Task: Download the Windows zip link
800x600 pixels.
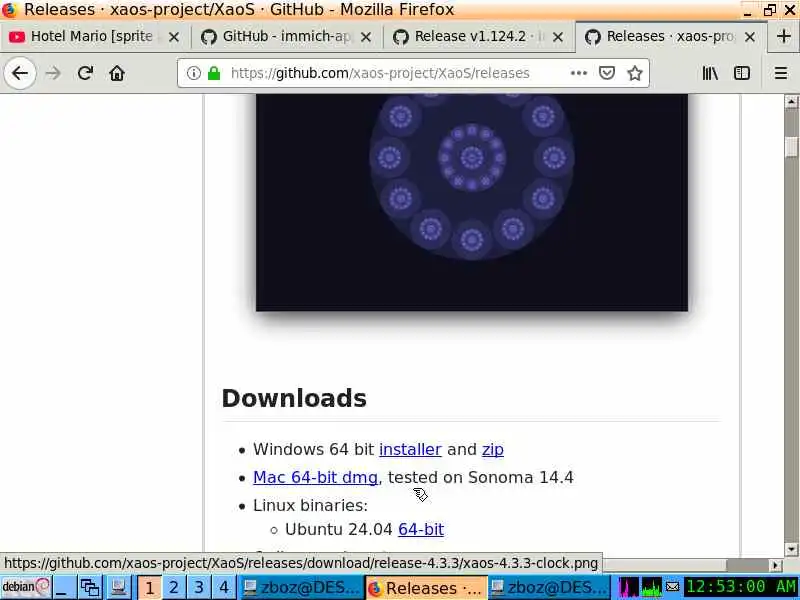Action: [x=492, y=449]
